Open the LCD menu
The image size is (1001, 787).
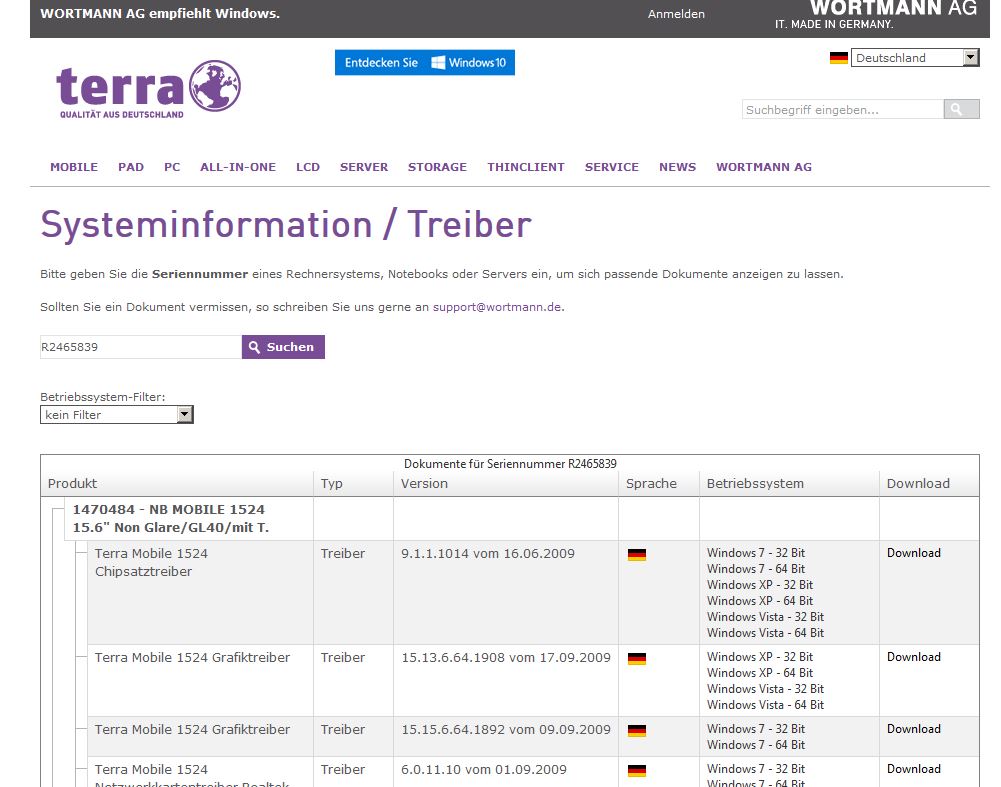tap(308, 167)
